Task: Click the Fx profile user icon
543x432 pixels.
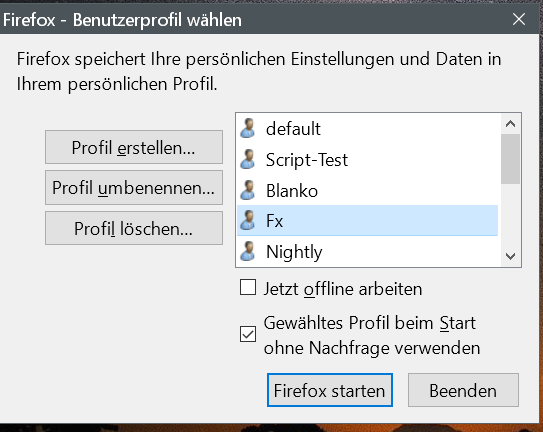Action: click(248, 220)
